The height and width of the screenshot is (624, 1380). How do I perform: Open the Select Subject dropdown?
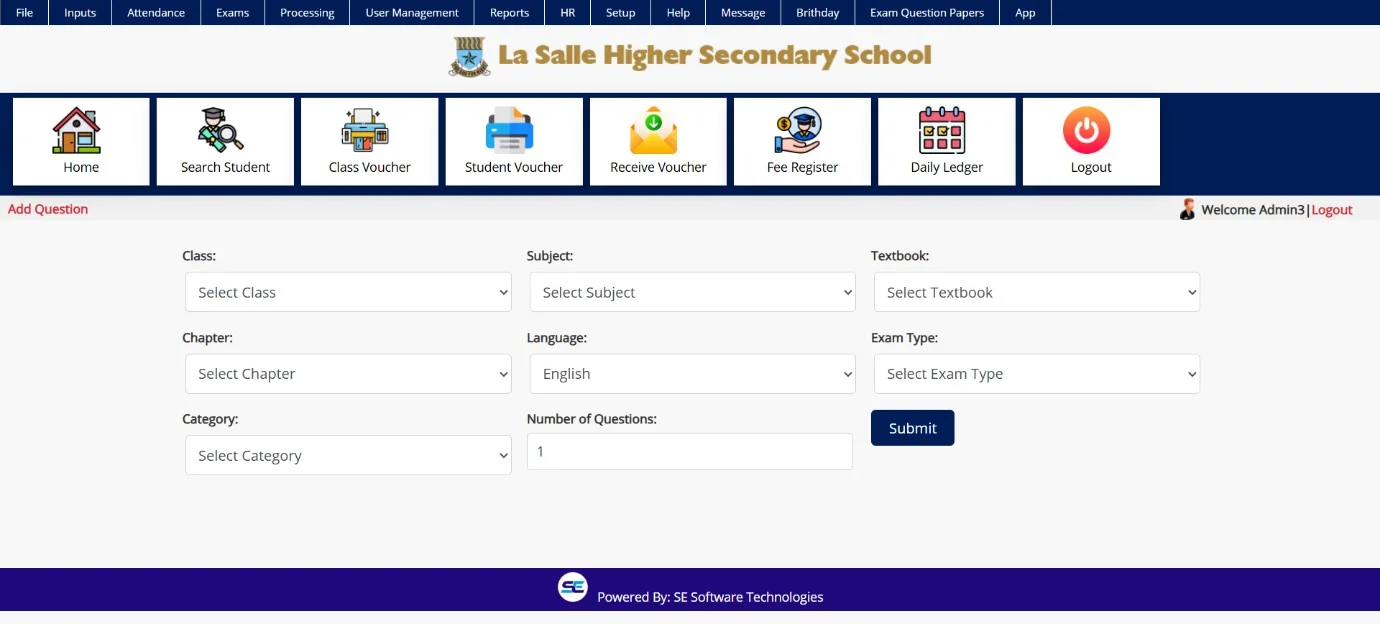tap(692, 292)
